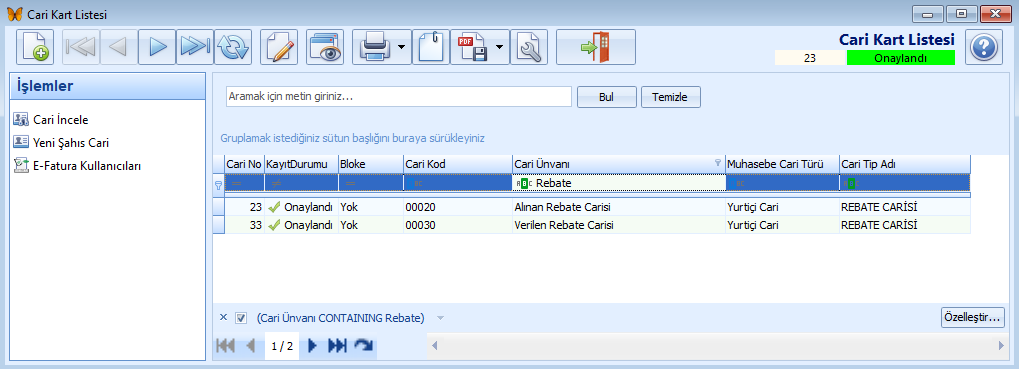Open the filter history dropdown arrow
This screenshot has height=369, width=1019.
pos(440,318)
